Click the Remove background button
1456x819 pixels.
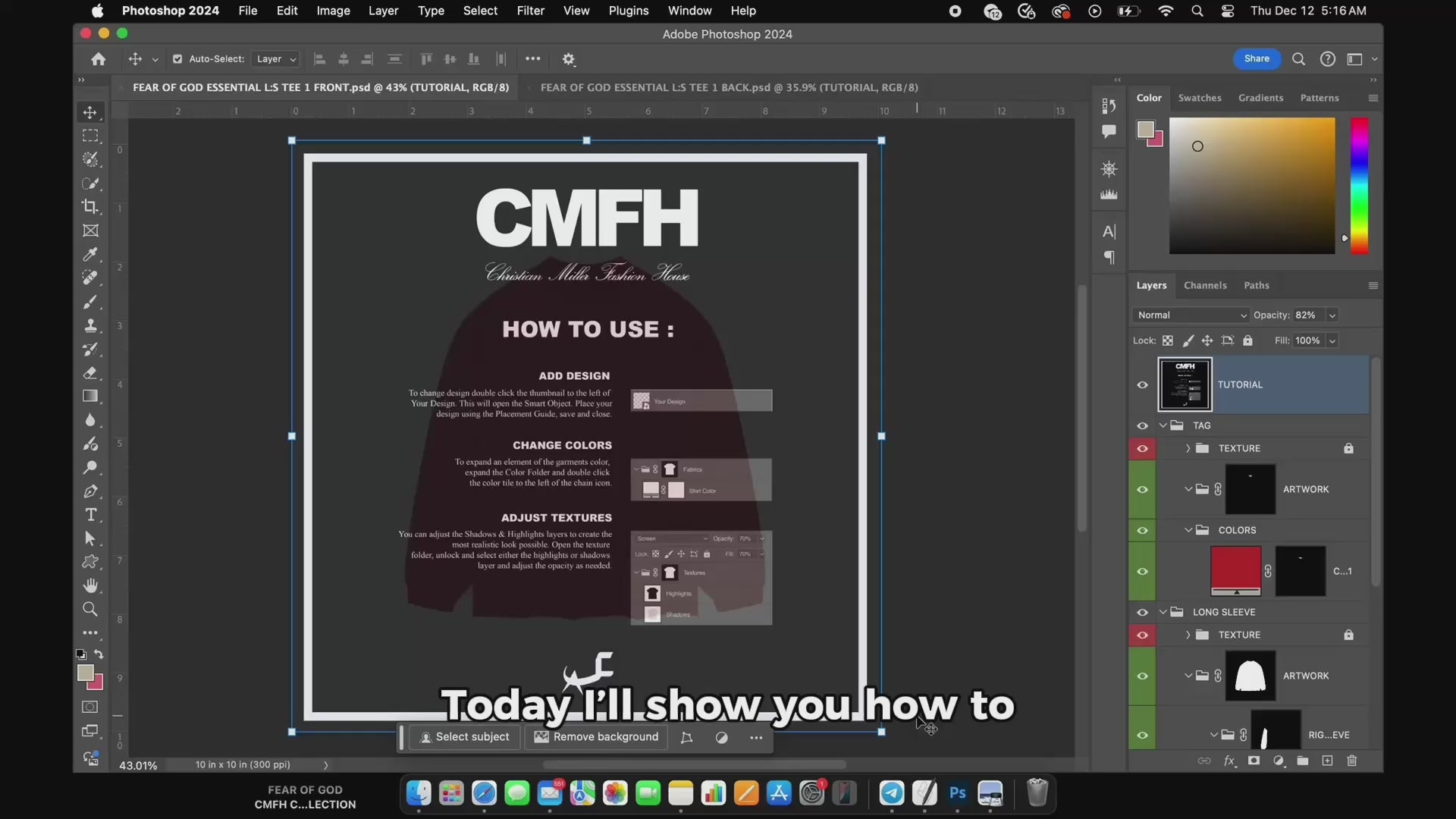(x=597, y=737)
